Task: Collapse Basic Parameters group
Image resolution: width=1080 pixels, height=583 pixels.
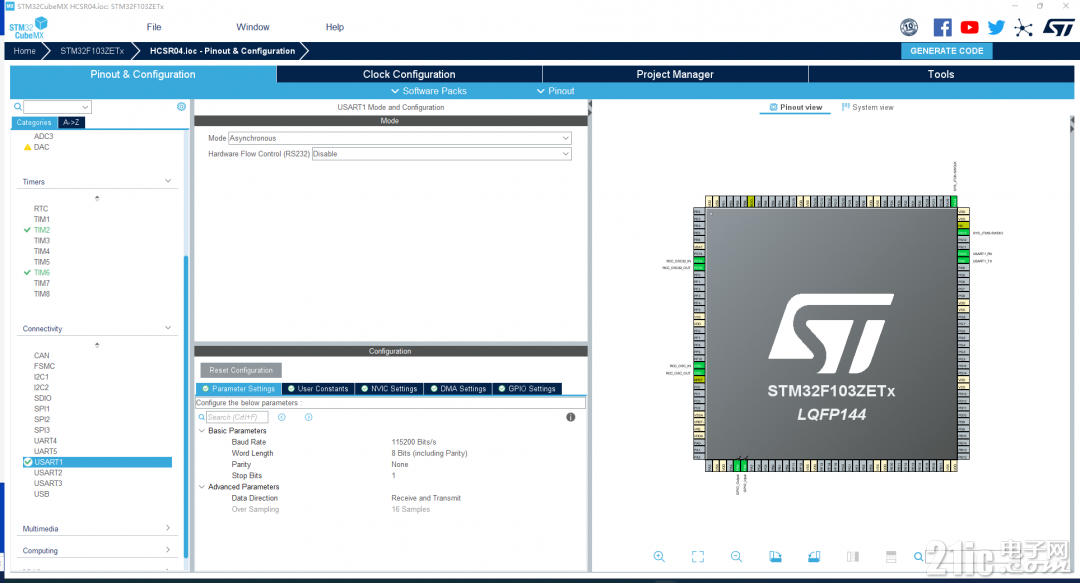Action: coord(202,431)
